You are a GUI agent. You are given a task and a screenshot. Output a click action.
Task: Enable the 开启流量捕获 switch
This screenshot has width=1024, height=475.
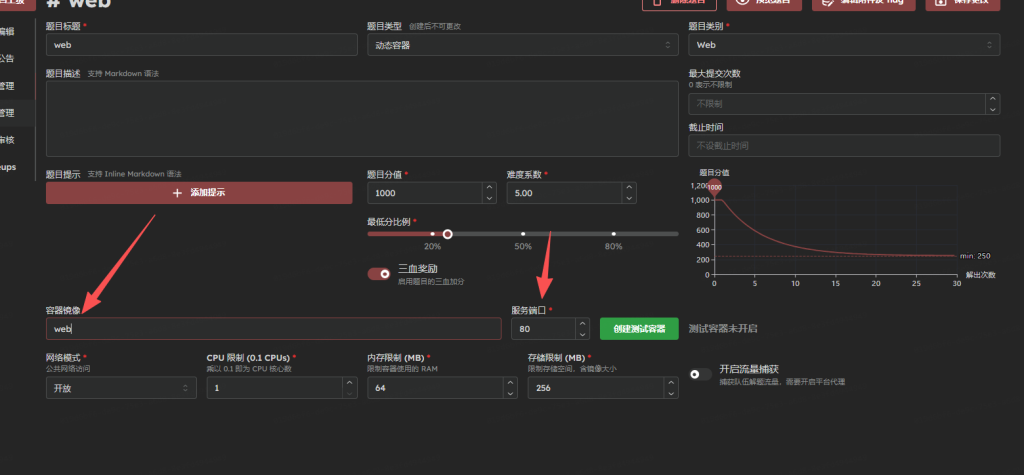click(x=701, y=374)
